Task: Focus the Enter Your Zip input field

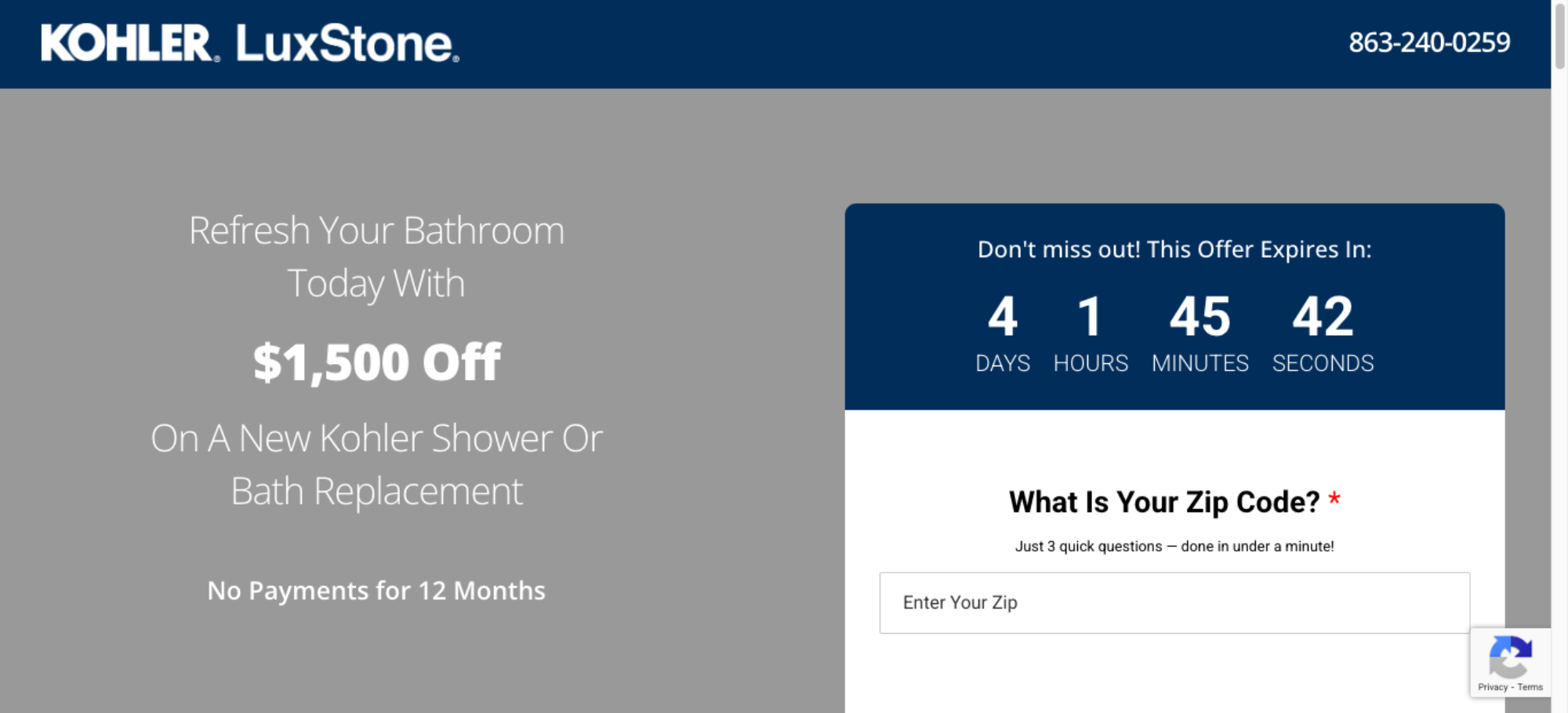Action: [1174, 602]
